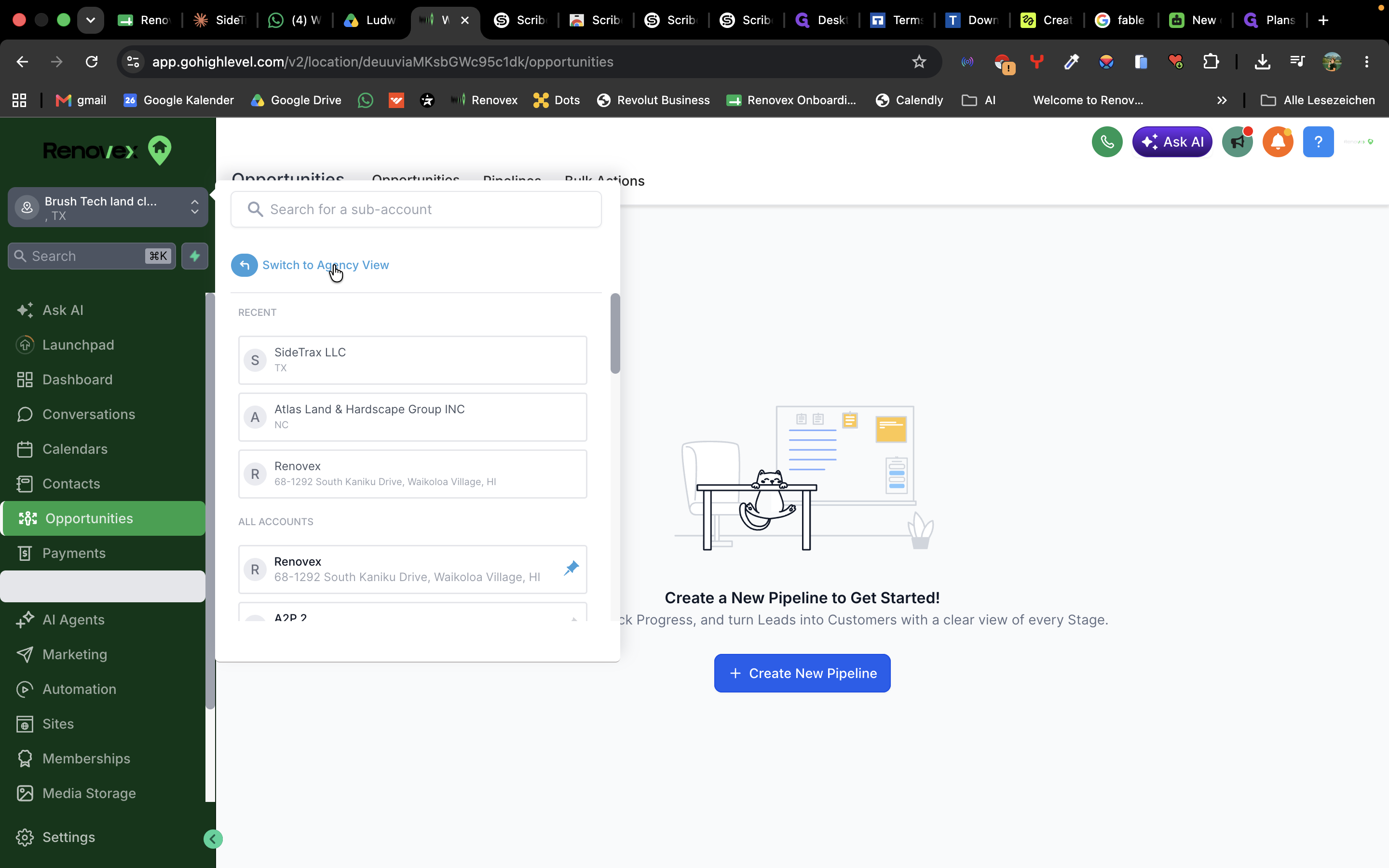Open Sites section

(x=103, y=723)
